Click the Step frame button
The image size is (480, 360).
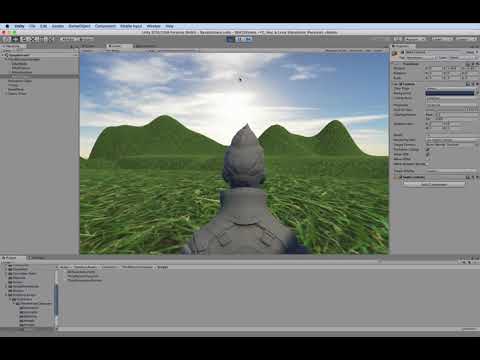click(x=248, y=39)
